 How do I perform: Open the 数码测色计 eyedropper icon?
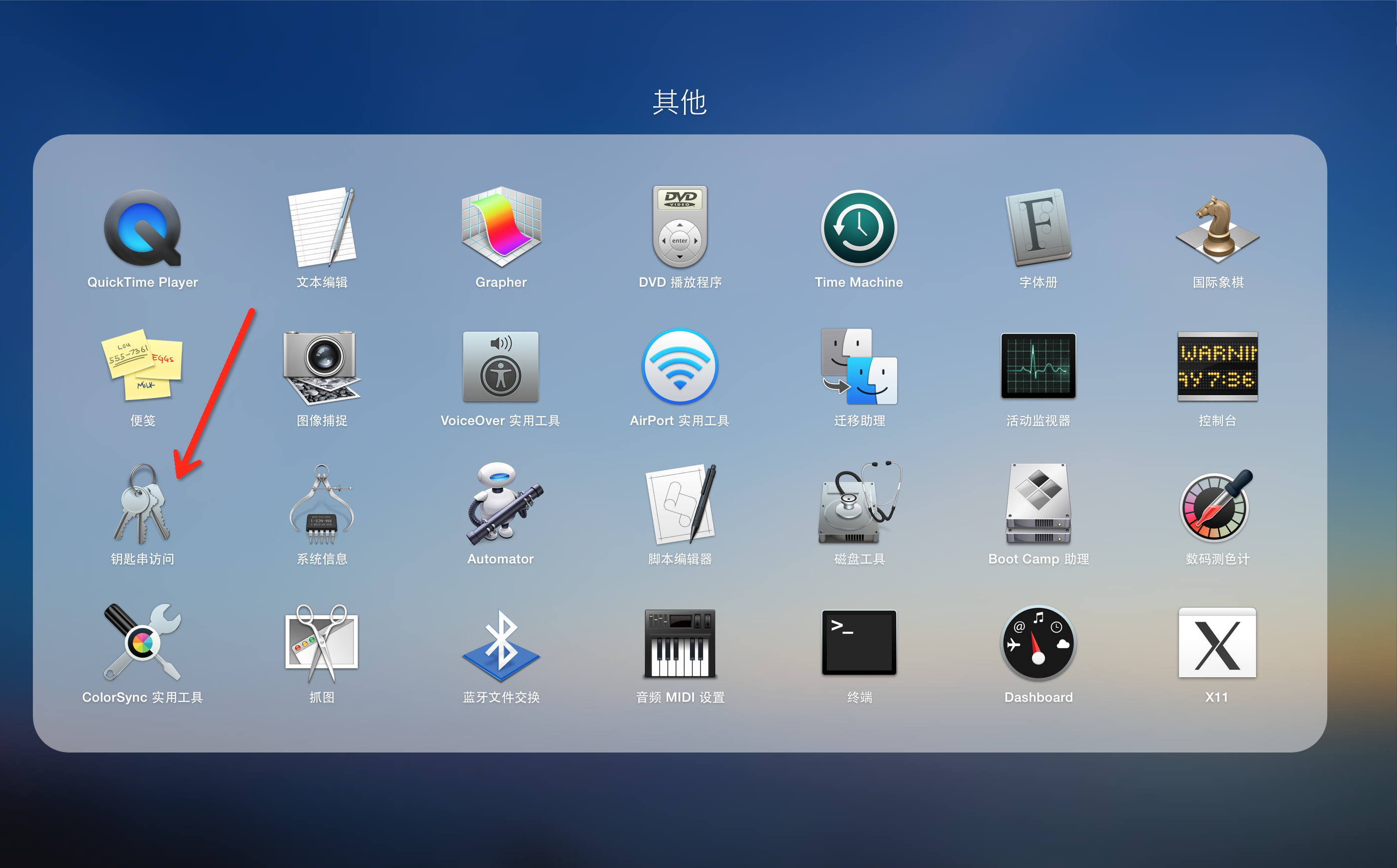coord(1217,505)
